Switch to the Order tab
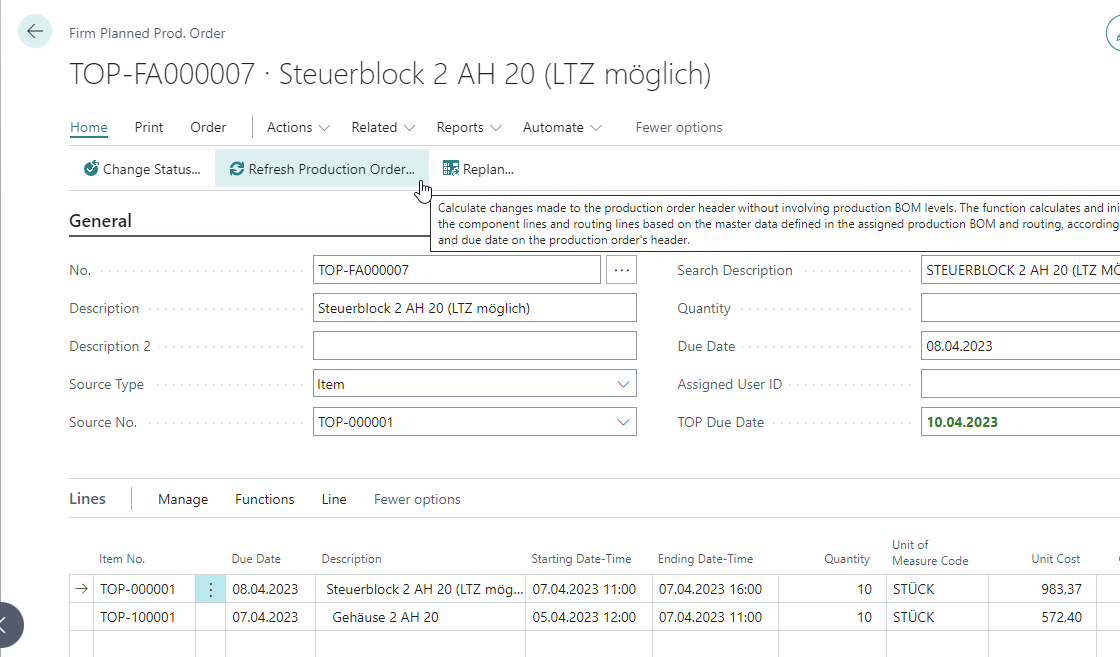Screen dimensions: 1120x657 (x=208, y=127)
